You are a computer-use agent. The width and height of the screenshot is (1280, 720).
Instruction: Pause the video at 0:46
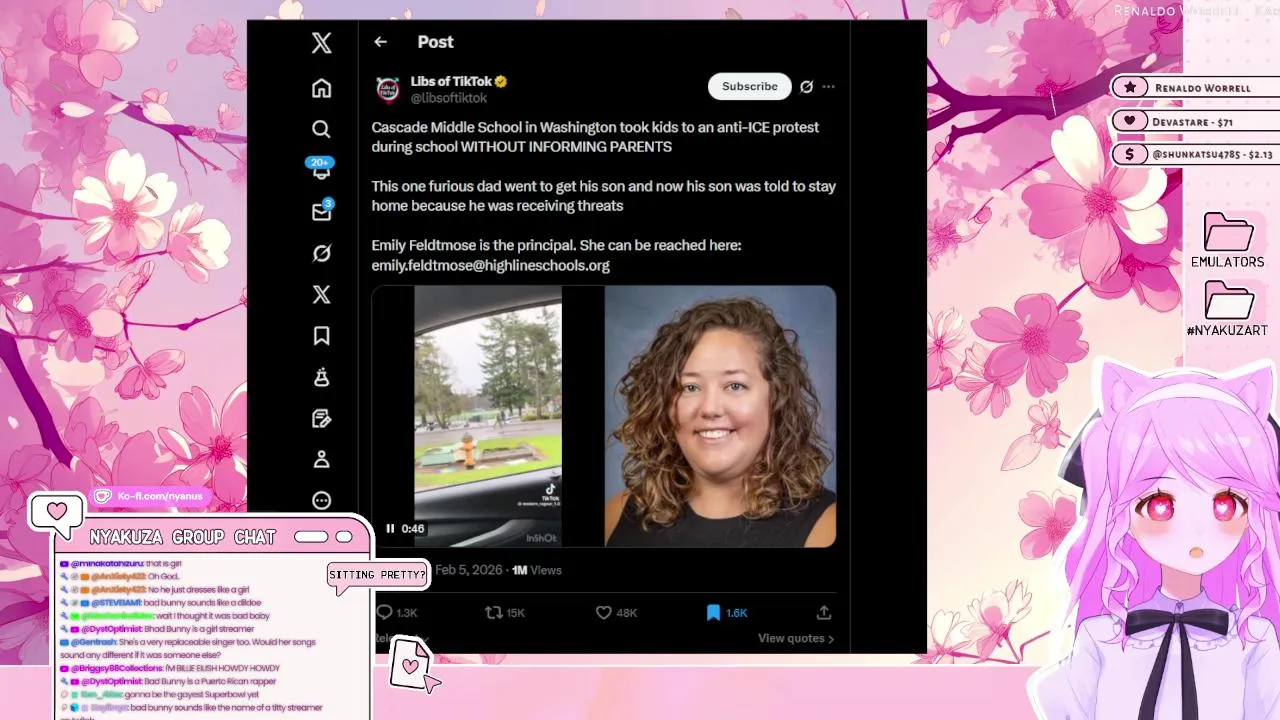[390, 529]
